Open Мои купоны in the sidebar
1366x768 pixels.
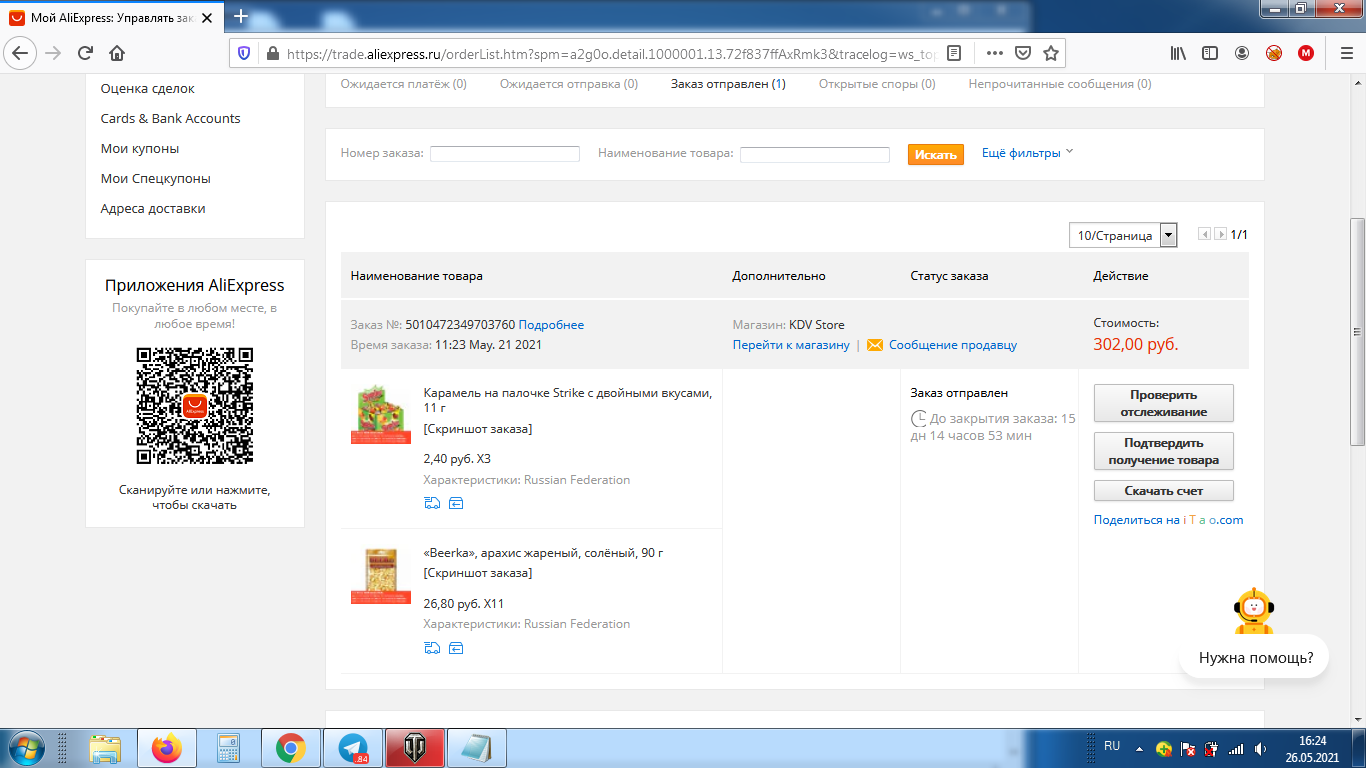coord(140,148)
